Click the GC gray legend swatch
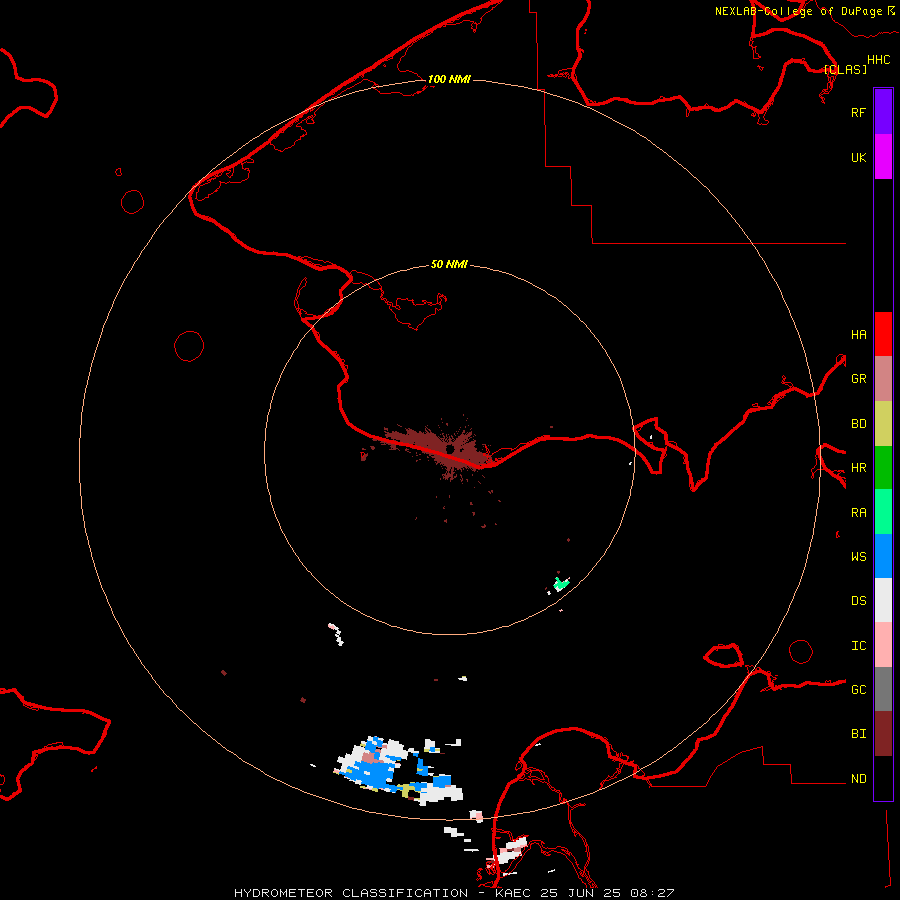900x900 pixels. [x=883, y=689]
